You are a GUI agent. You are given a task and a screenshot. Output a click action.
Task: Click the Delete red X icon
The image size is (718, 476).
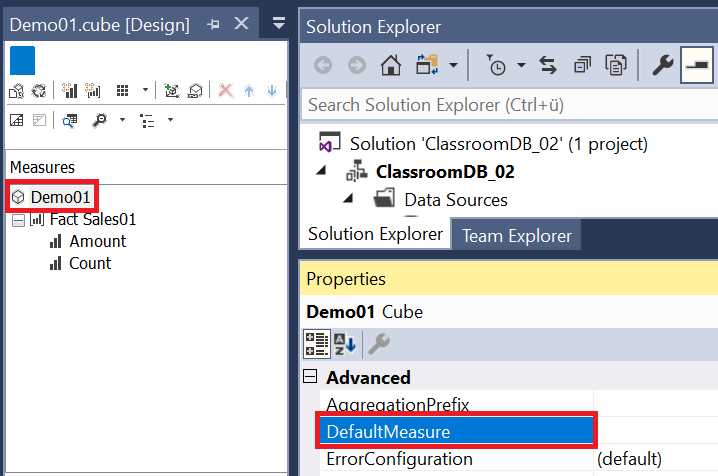coord(225,91)
